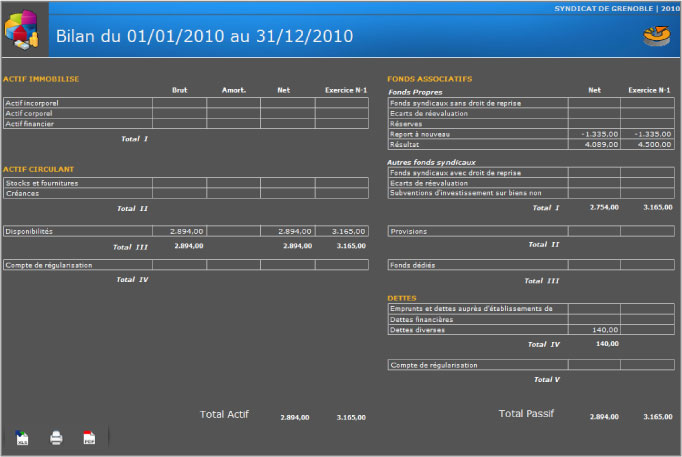Export the balance sheet to XLS

click(x=22, y=438)
